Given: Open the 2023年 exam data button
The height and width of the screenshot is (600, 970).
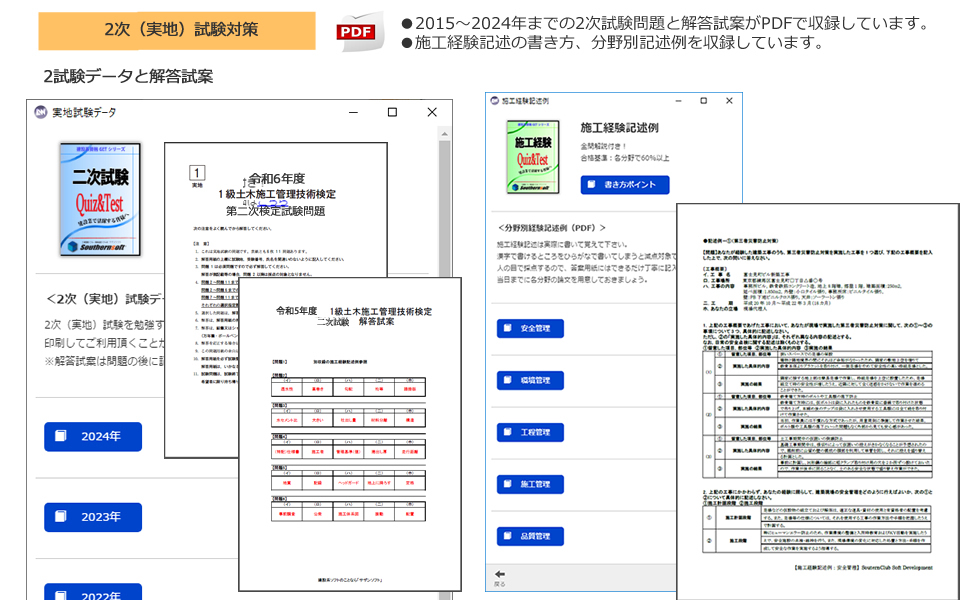Looking at the screenshot, I should tap(93, 517).
